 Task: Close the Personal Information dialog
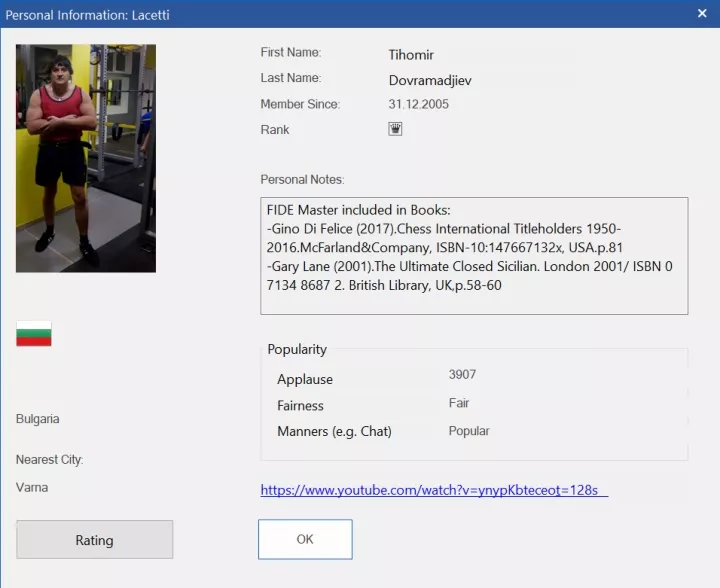pos(702,13)
